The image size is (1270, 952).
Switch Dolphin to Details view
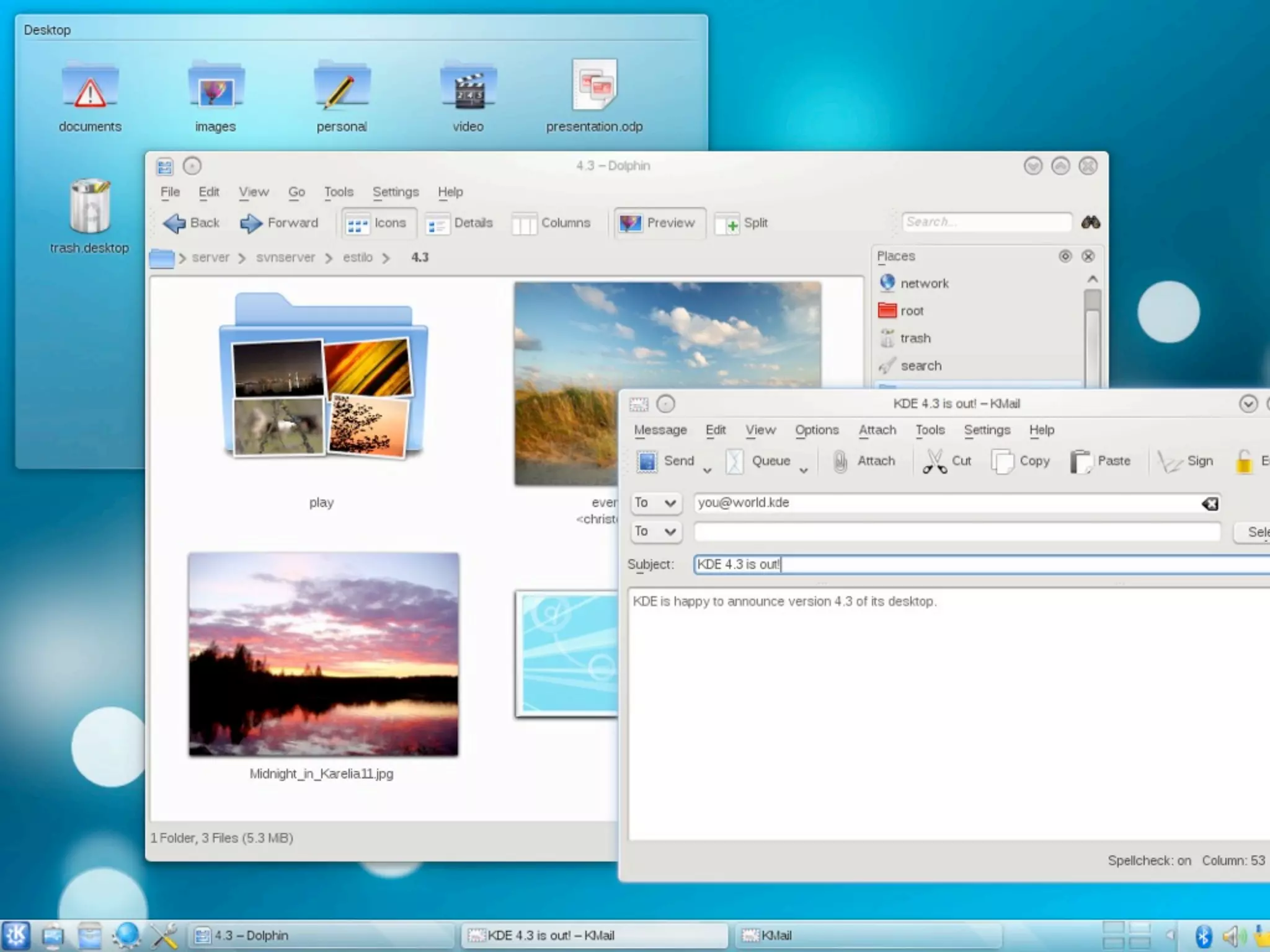coord(459,223)
